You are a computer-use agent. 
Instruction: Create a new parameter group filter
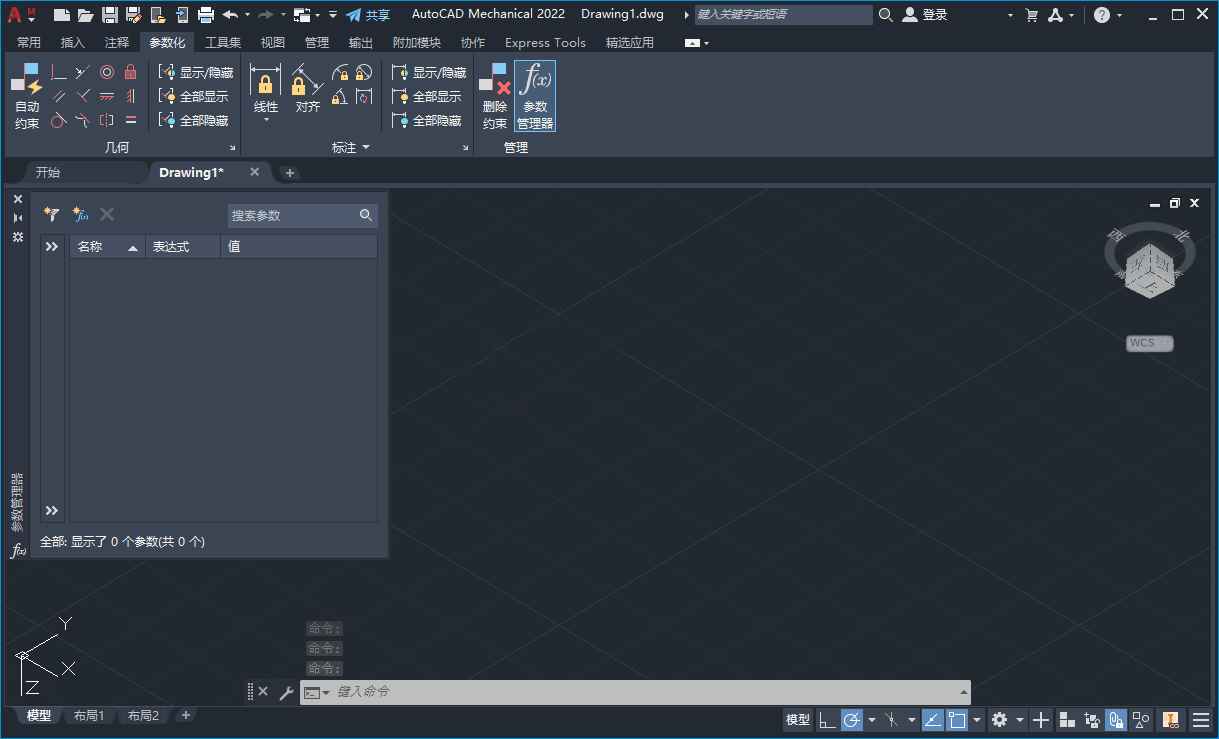(51, 215)
